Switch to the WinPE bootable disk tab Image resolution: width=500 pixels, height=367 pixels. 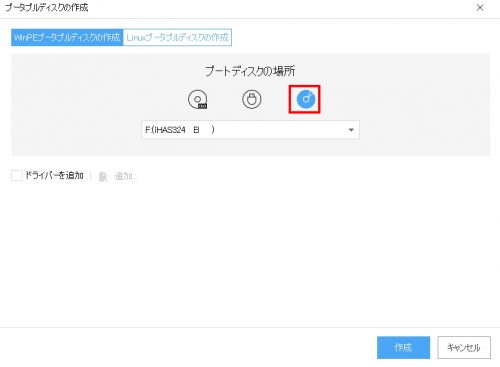click(67, 37)
